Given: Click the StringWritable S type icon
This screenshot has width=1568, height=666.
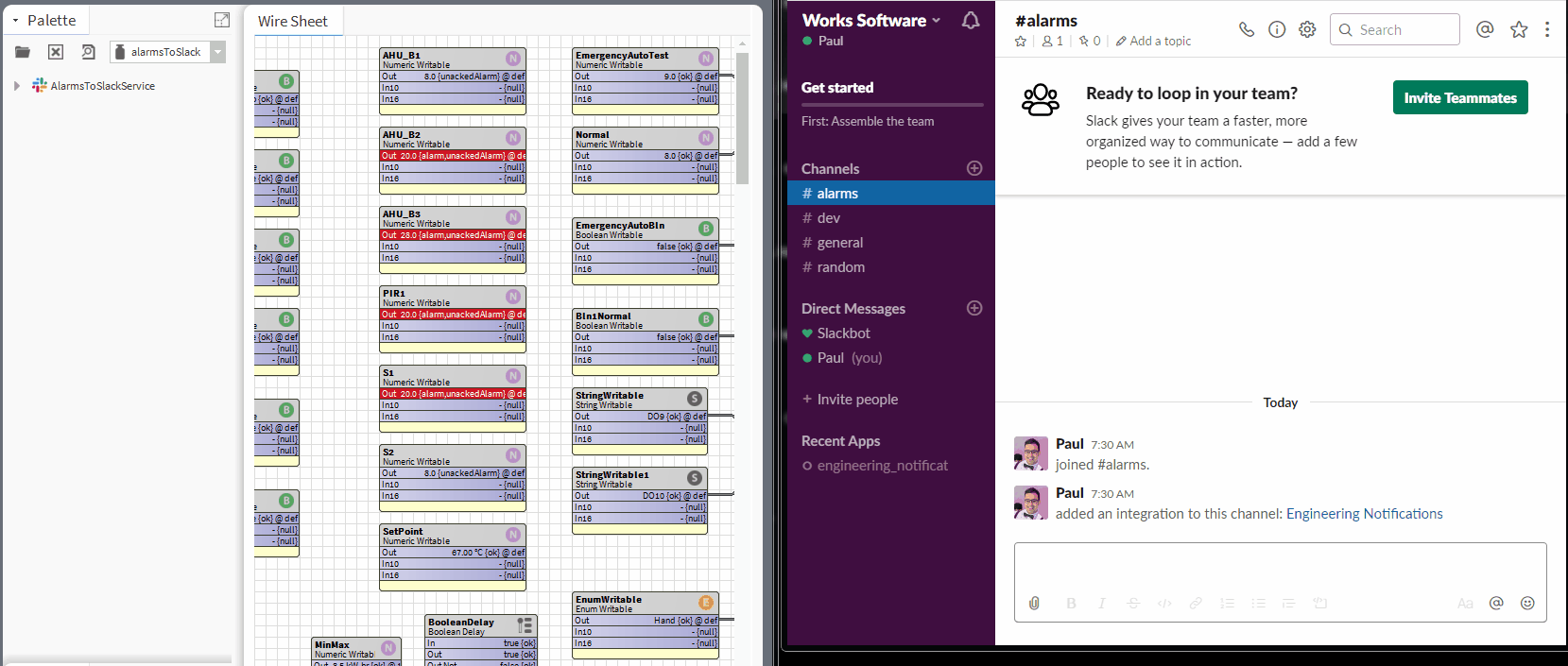Looking at the screenshot, I should coord(695,399).
